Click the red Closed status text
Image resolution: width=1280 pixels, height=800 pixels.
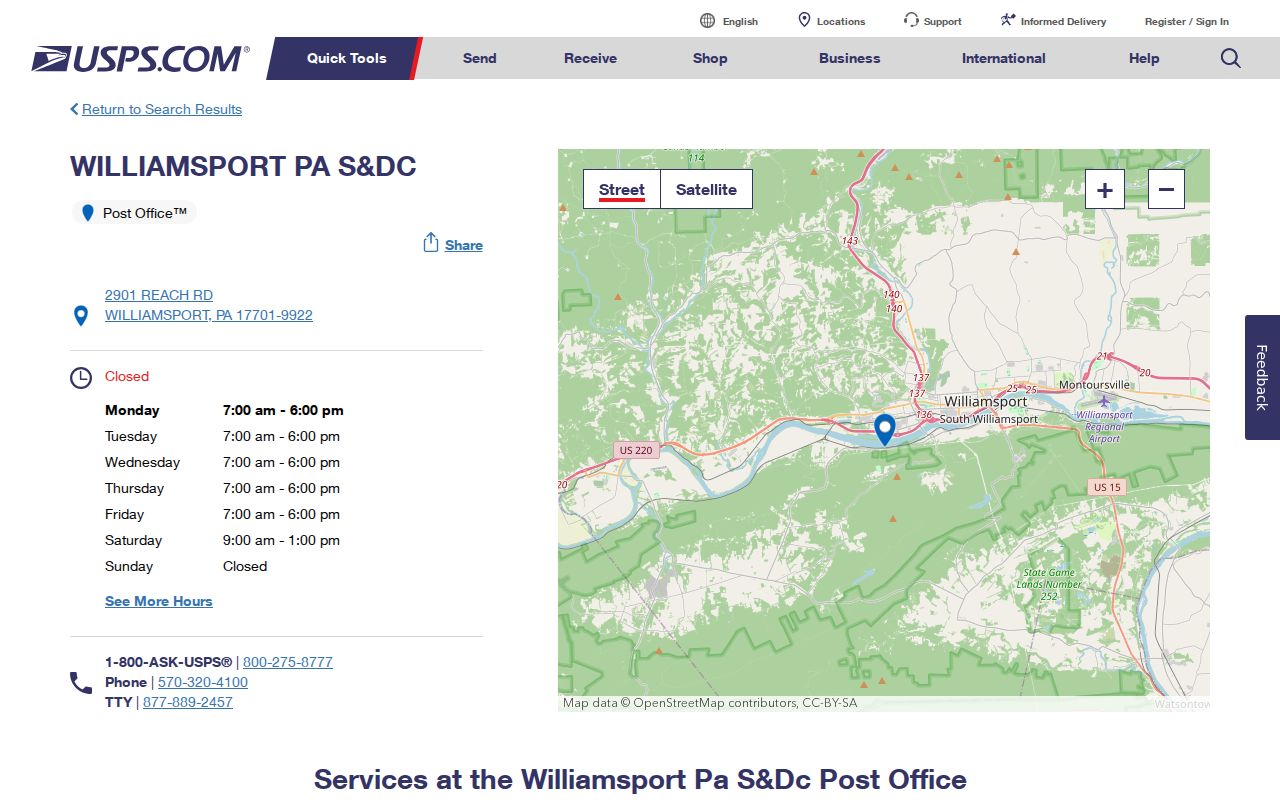[x=127, y=376]
